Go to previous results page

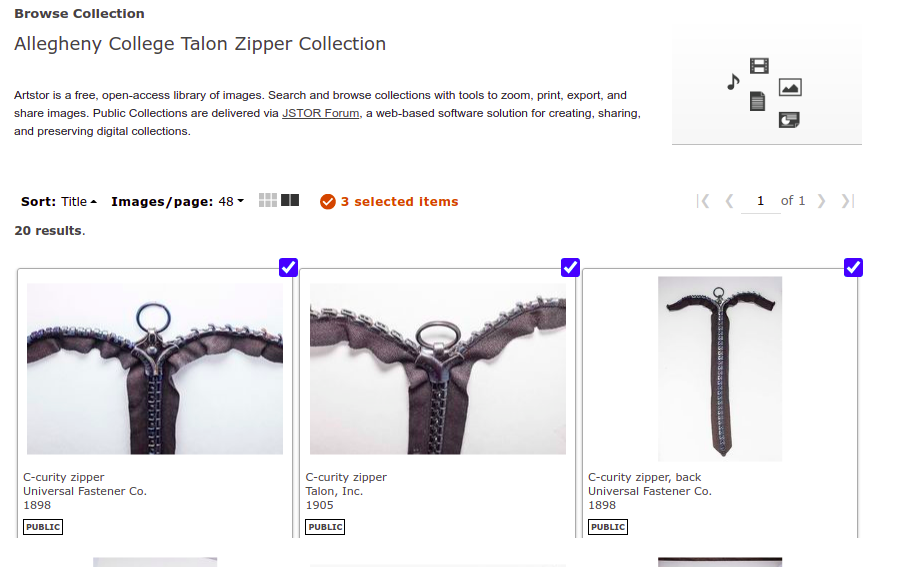click(x=729, y=201)
